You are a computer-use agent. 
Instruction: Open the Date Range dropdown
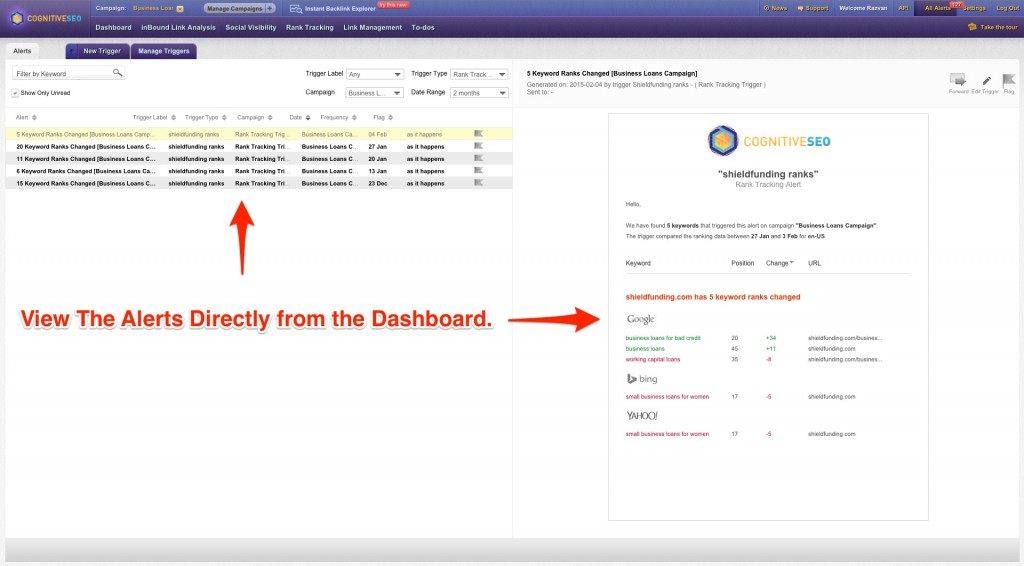point(479,92)
